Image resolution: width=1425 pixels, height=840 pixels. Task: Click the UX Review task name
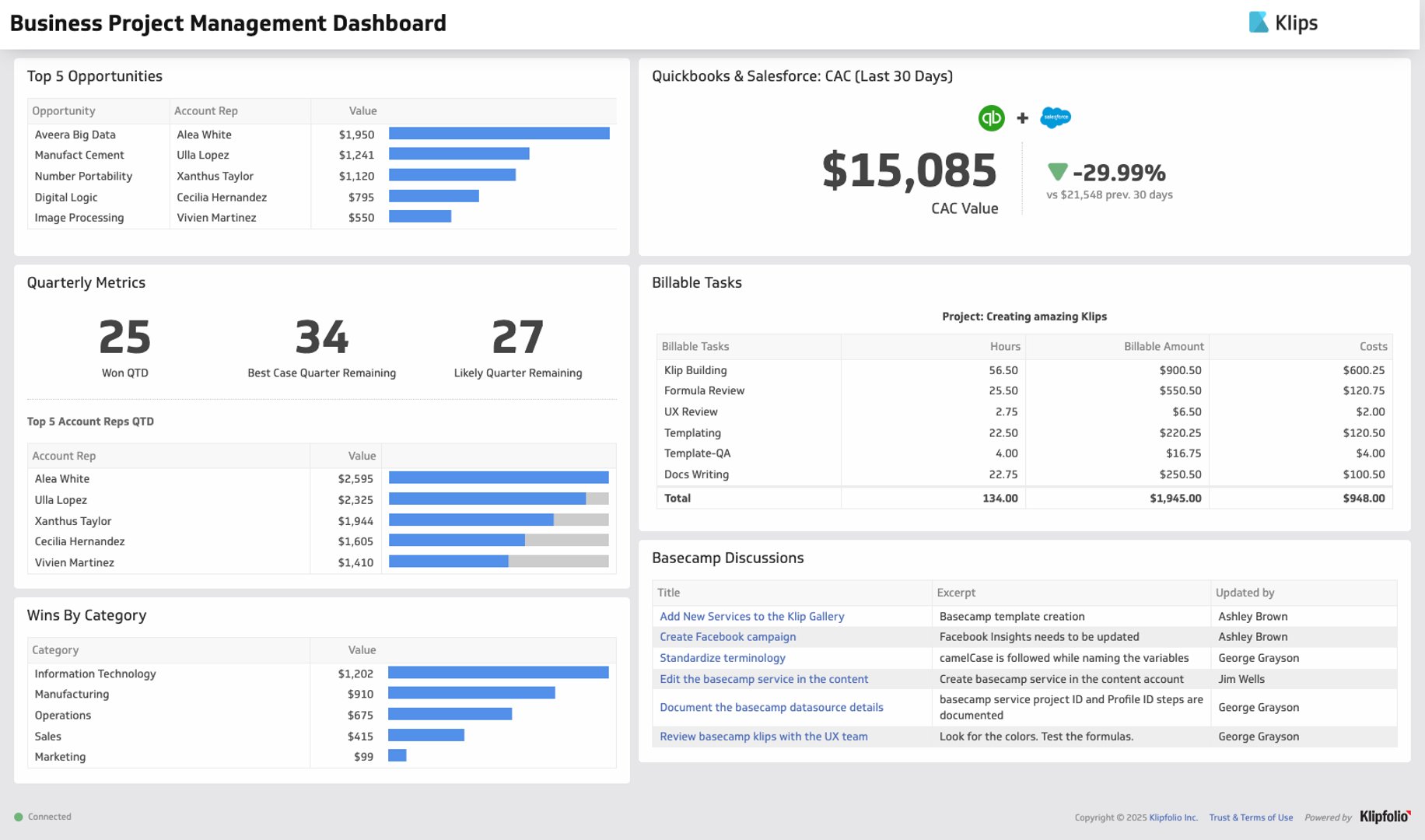point(691,411)
